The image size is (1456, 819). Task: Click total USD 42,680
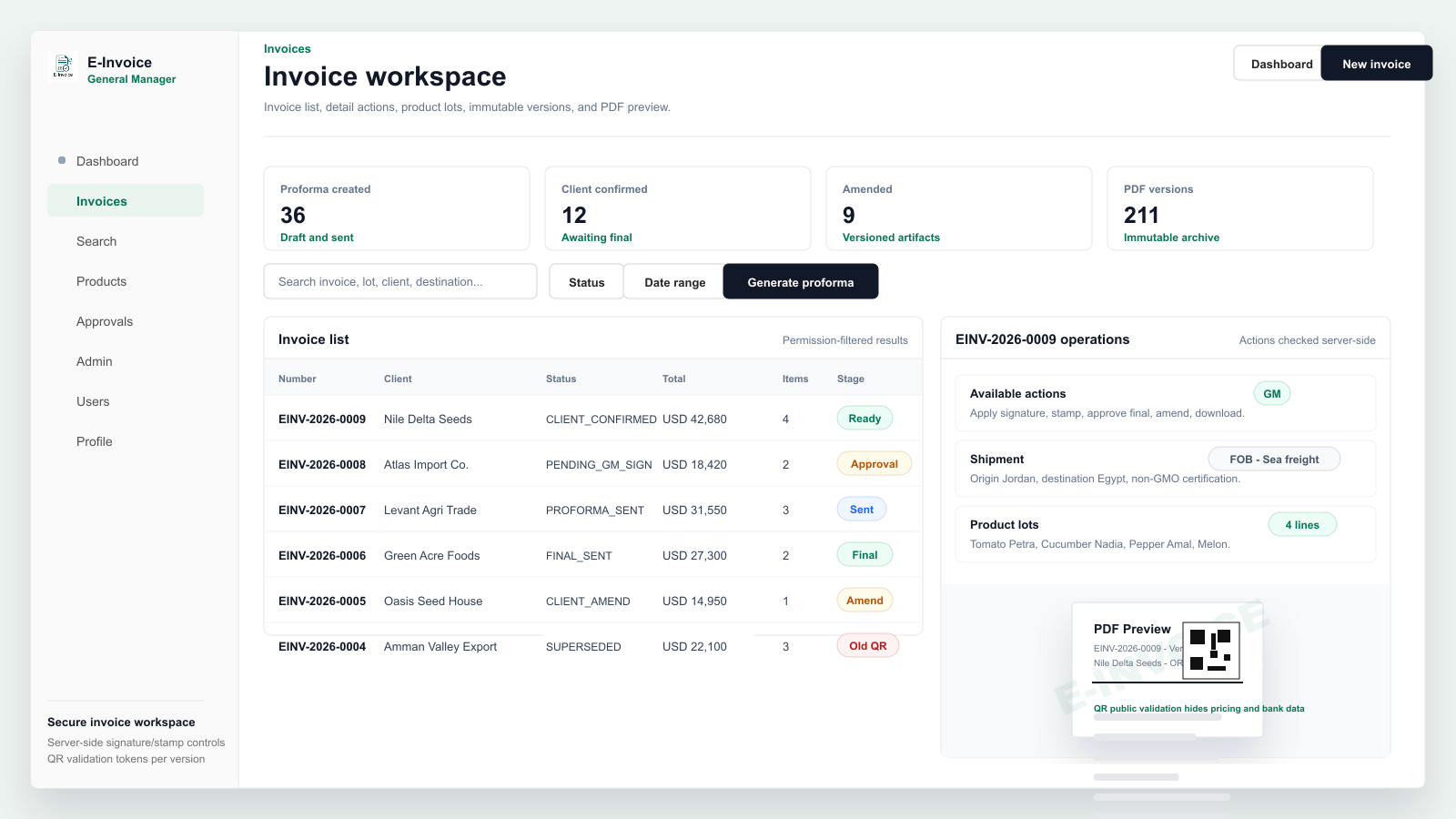(x=694, y=420)
